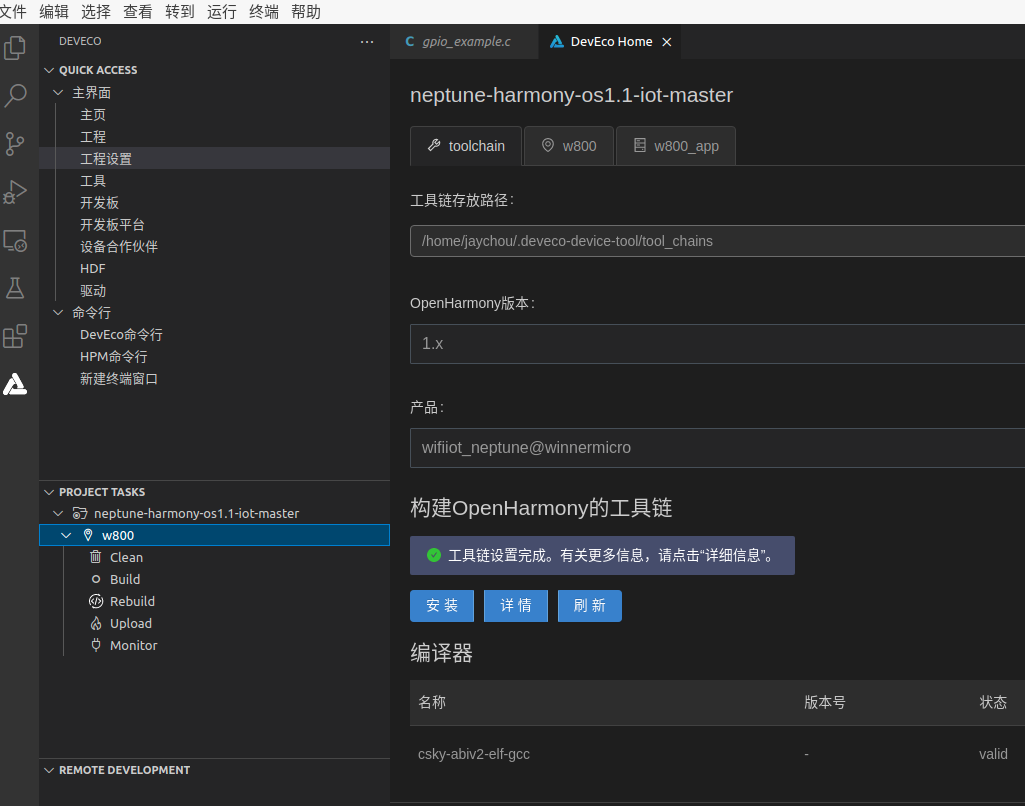The image size is (1025, 806).
Task: Open the 选择 menu
Action: [96, 12]
